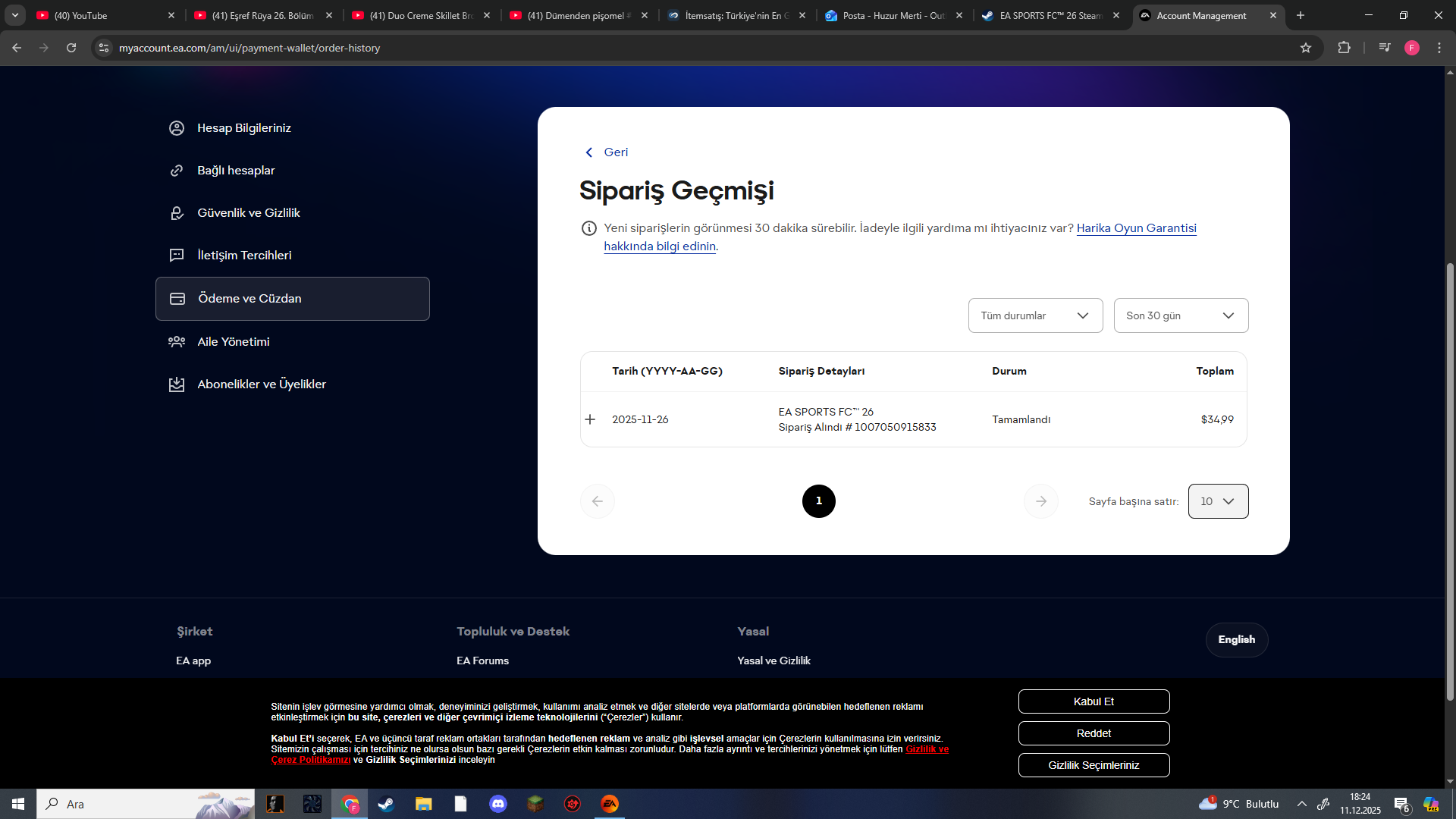Open the Chrome three-dot menu

1439,48
